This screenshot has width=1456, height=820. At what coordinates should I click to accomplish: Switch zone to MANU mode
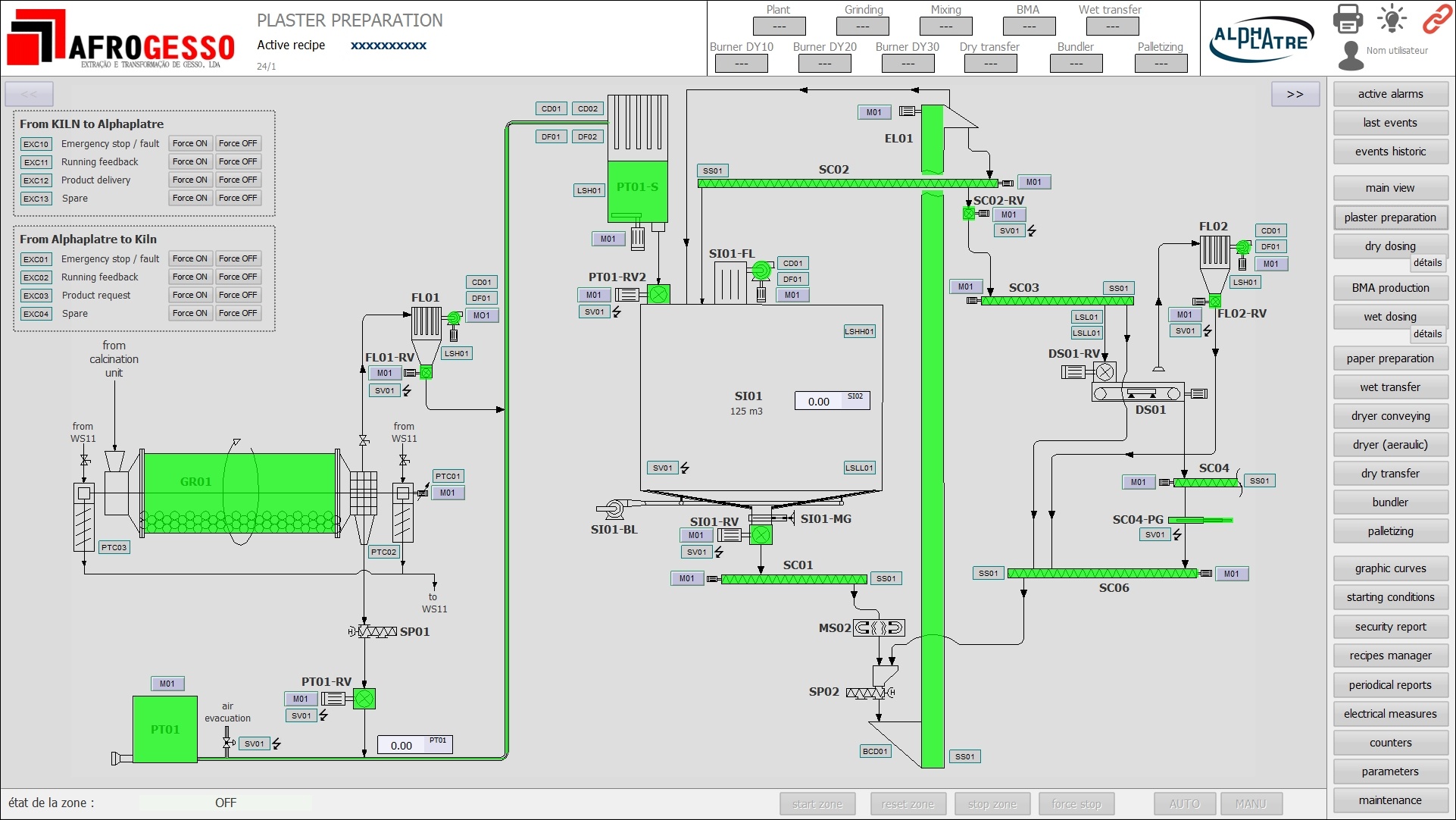pos(1251,804)
